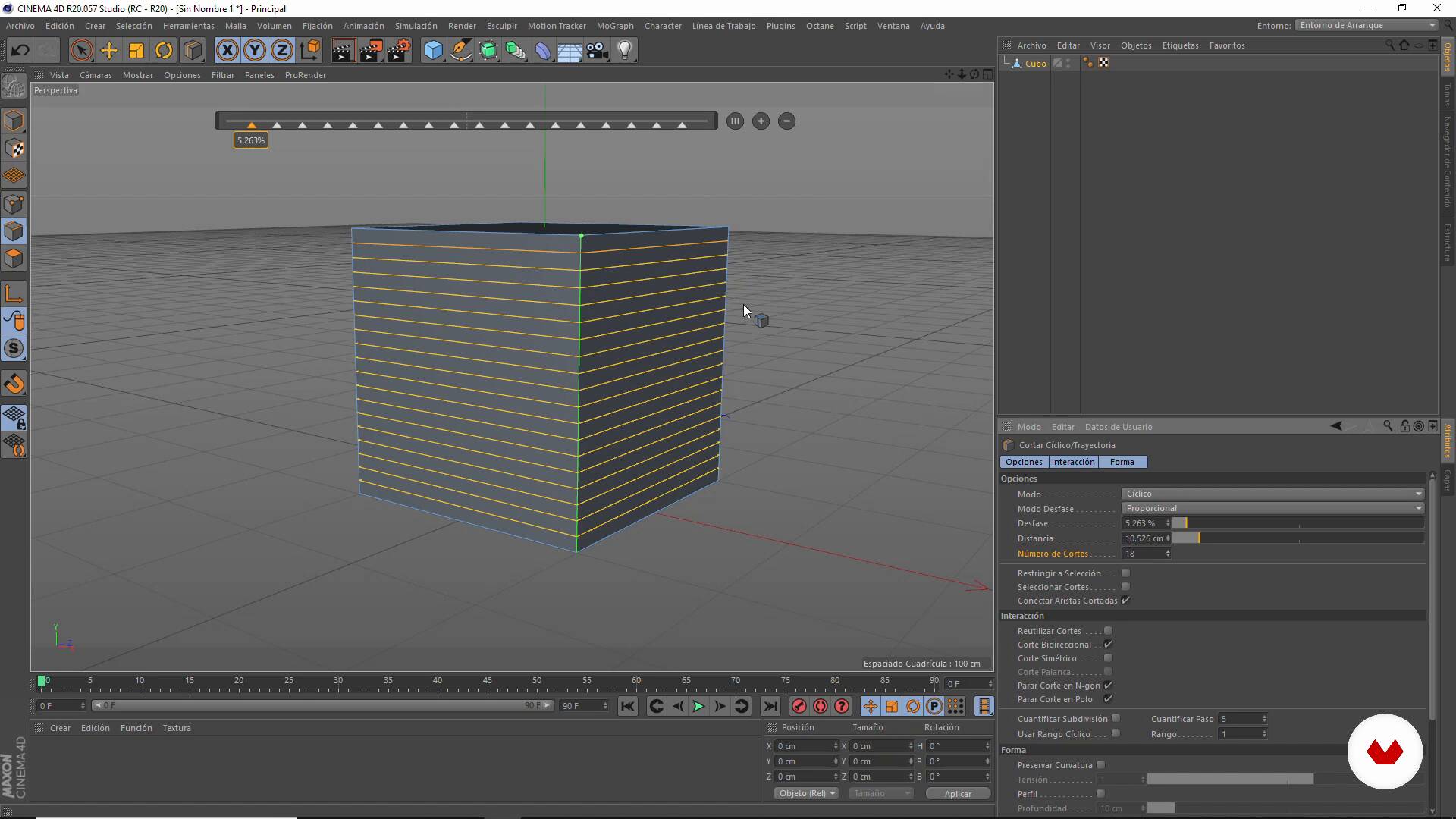Image resolution: width=1456 pixels, height=819 pixels.
Task: Click loop cut remove (−) button
Action: click(x=787, y=121)
